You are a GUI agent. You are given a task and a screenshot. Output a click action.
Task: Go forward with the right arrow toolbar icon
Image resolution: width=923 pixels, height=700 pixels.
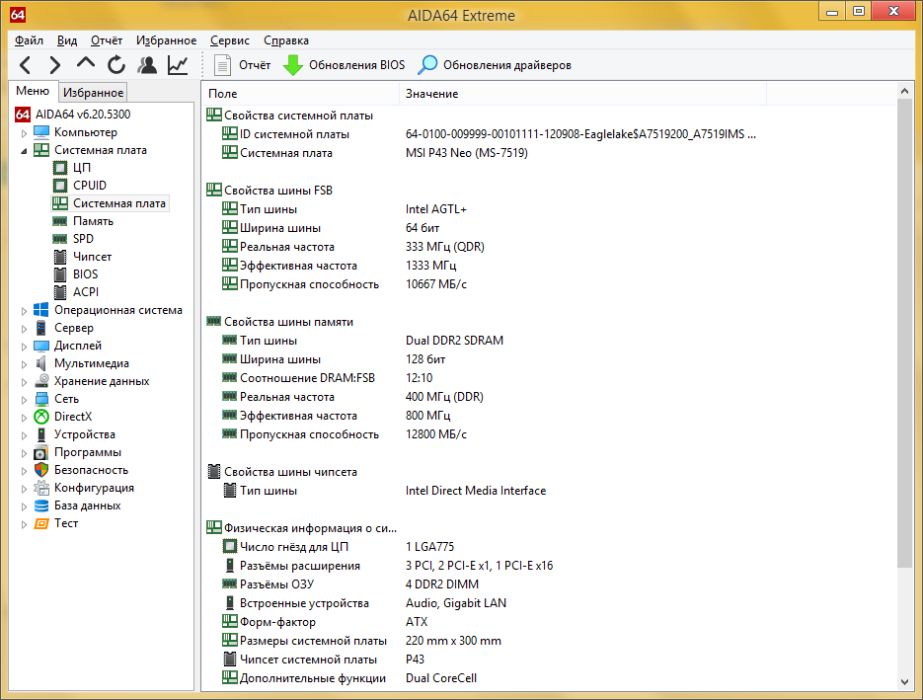pos(55,65)
